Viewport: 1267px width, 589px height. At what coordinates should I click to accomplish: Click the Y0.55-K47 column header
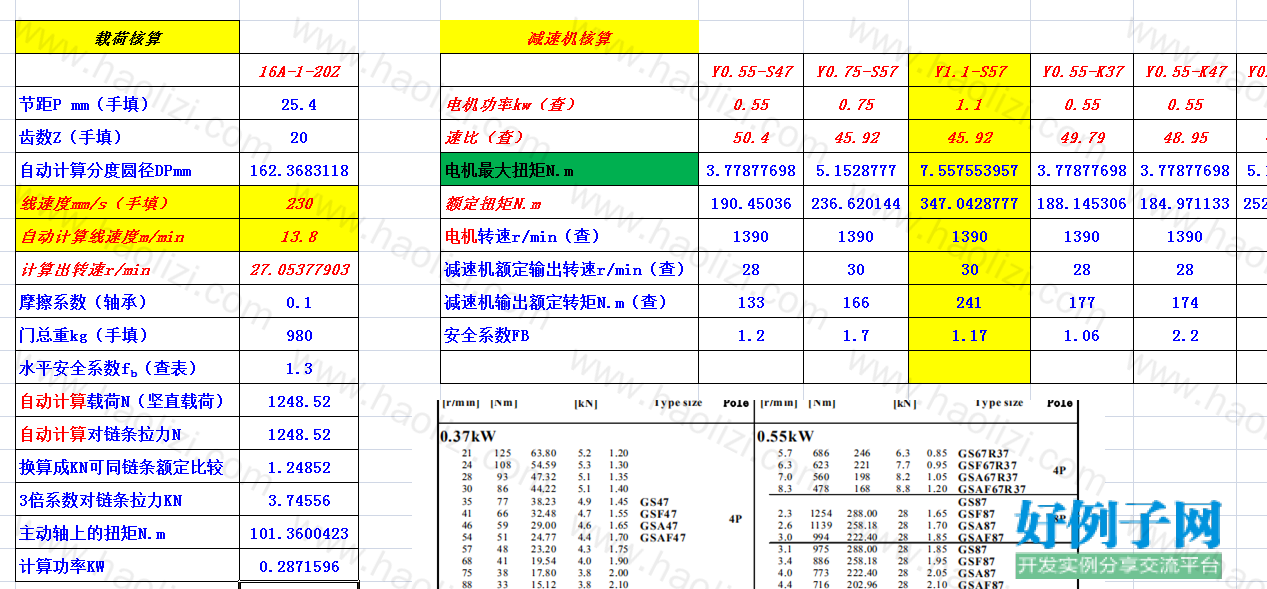(1185, 71)
